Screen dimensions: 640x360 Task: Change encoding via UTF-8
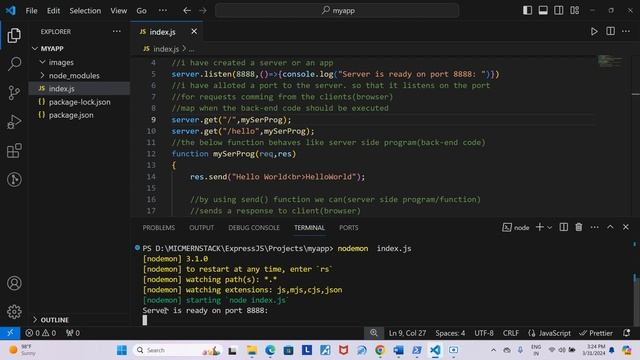484,333
